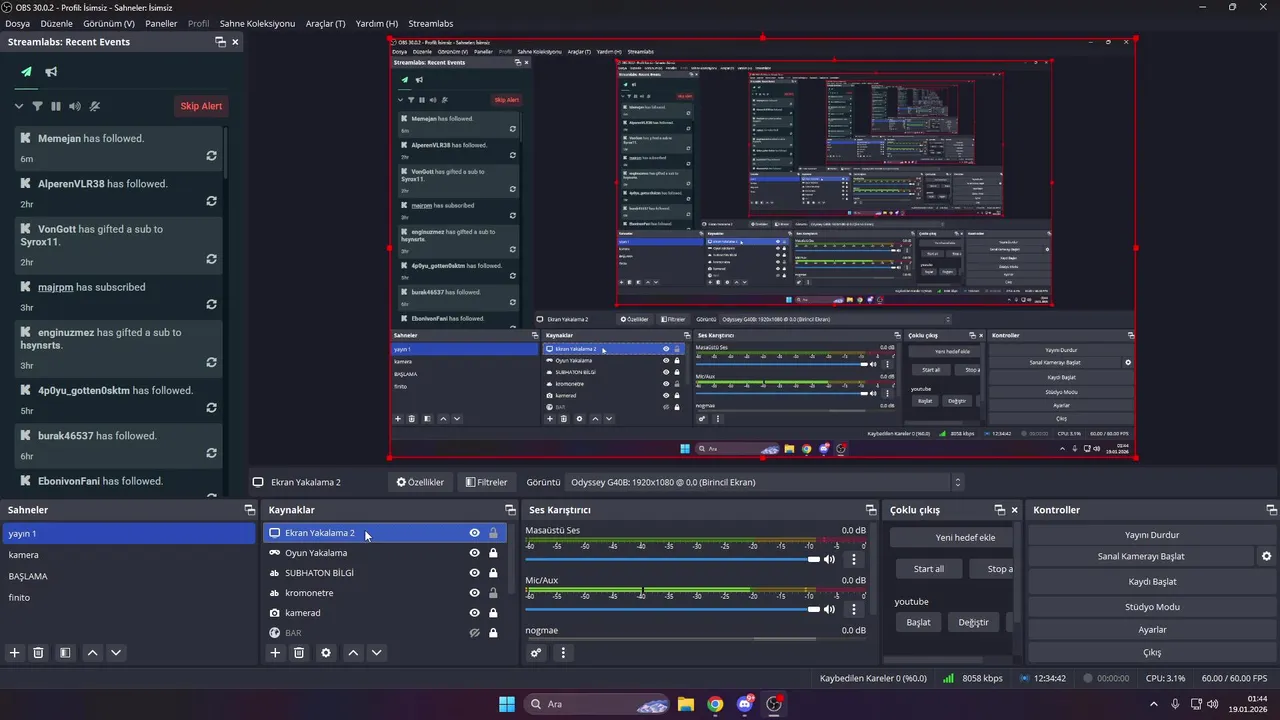Replay the AlperenVLR38 follow alert
1280x720 pixels.
[x=211, y=201]
